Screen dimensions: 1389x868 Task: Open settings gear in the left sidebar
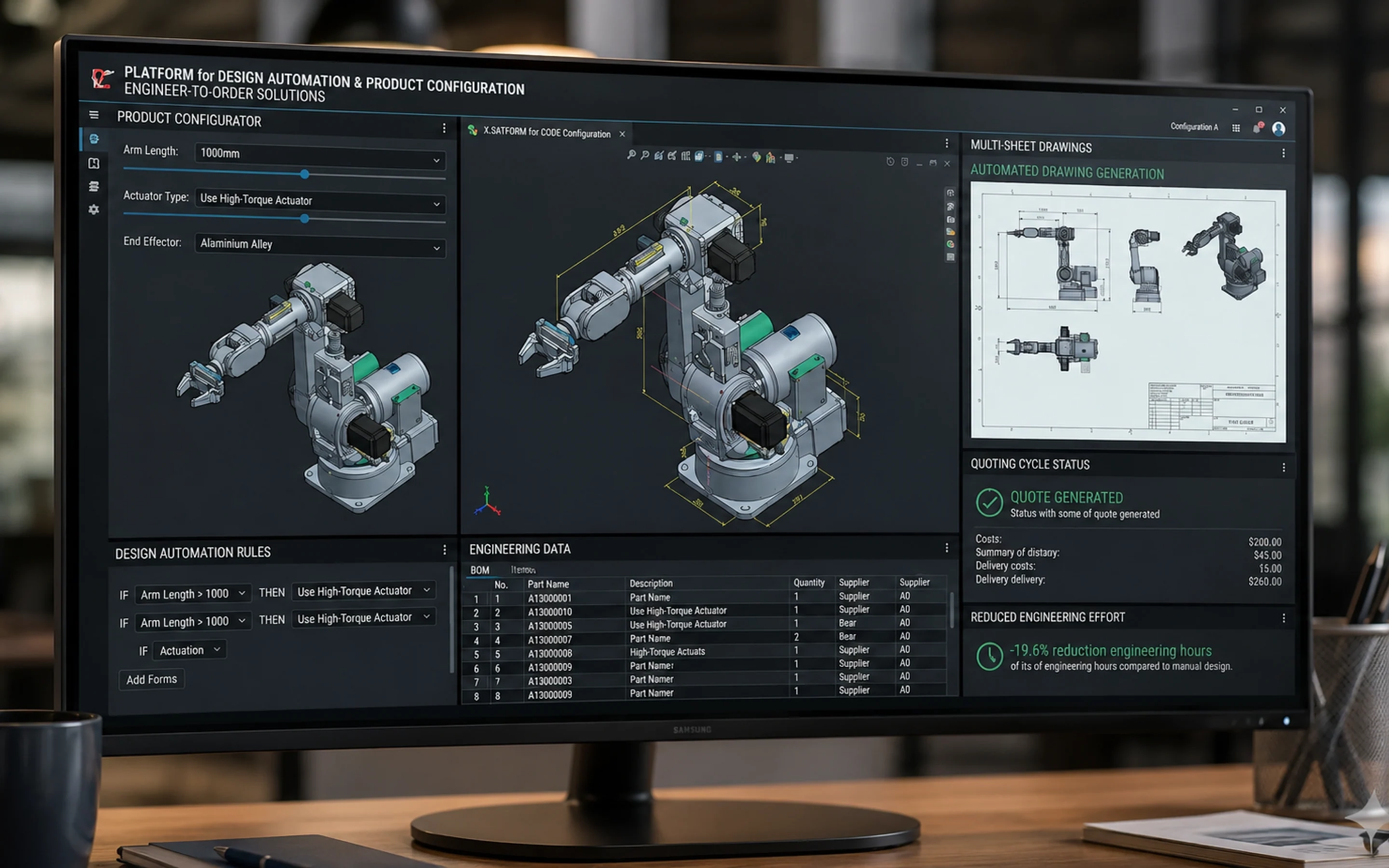click(94, 210)
